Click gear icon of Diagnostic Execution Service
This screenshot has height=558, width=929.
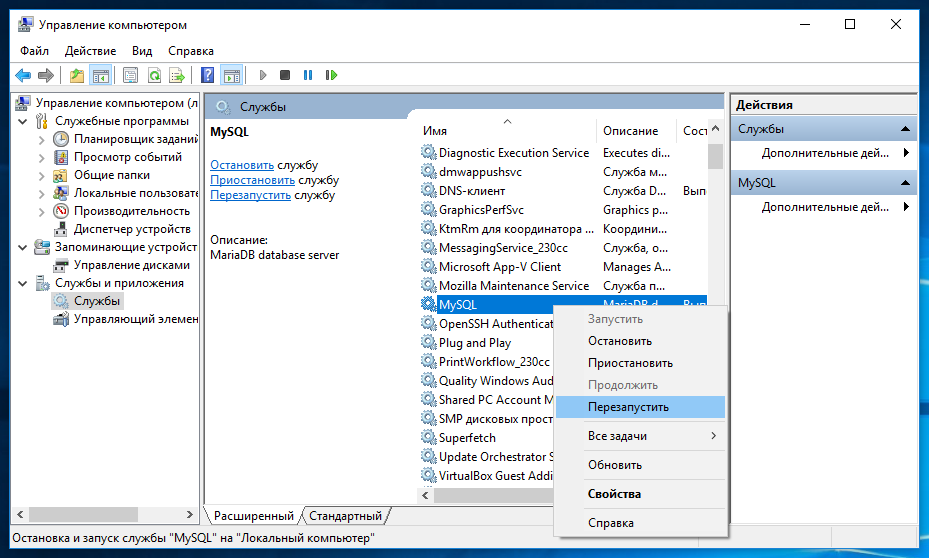coord(428,152)
